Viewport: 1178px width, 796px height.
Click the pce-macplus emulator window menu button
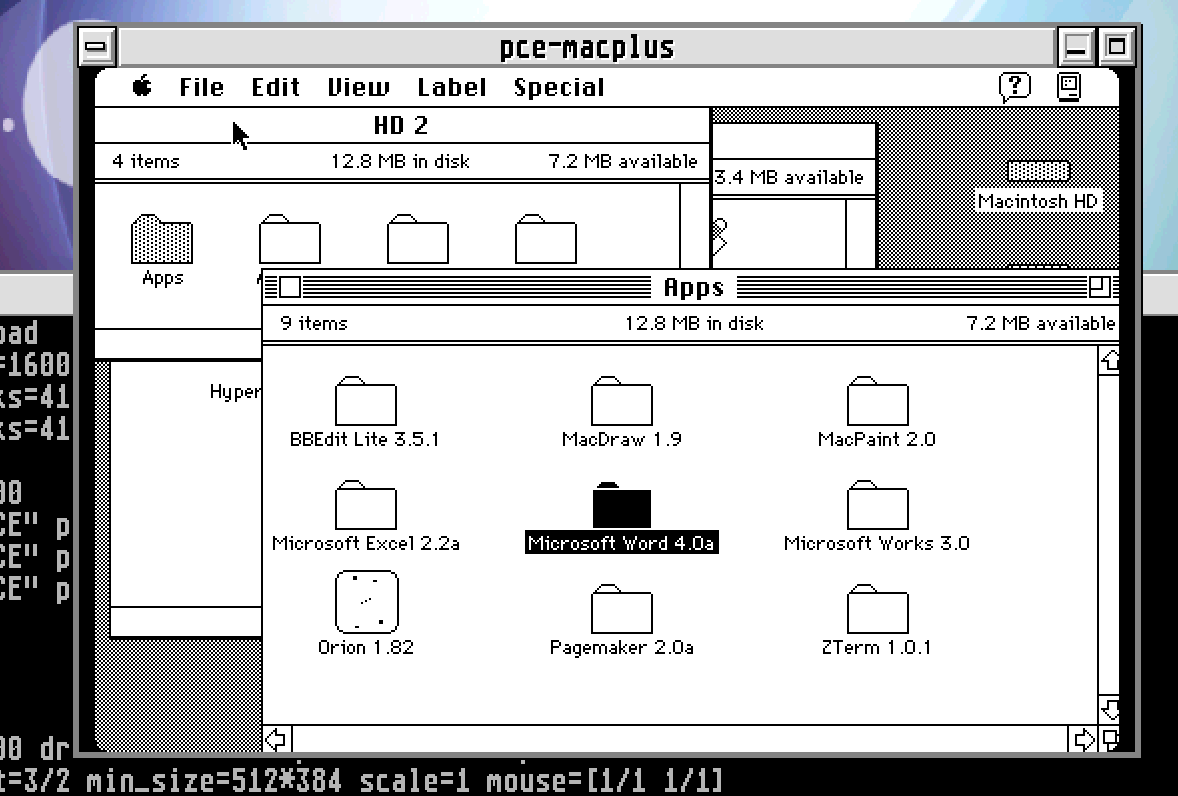pyautogui.click(x=97, y=47)
